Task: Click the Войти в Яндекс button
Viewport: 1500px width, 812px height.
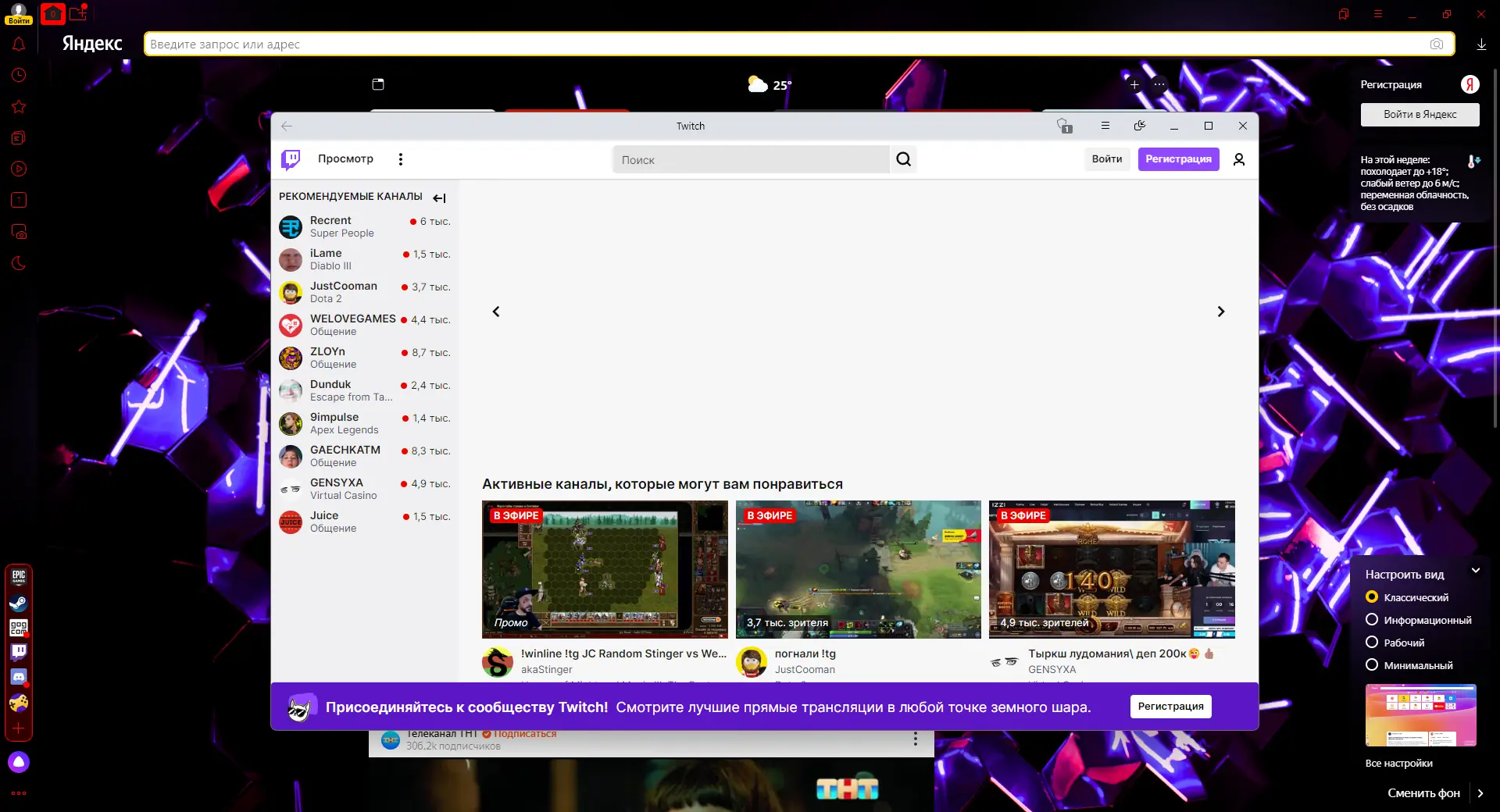Action: (1420, 115)
